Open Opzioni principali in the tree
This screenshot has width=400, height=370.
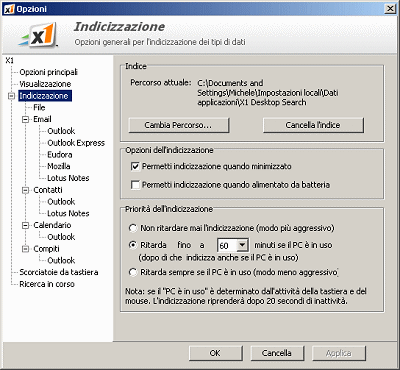[x=48, y=72]
